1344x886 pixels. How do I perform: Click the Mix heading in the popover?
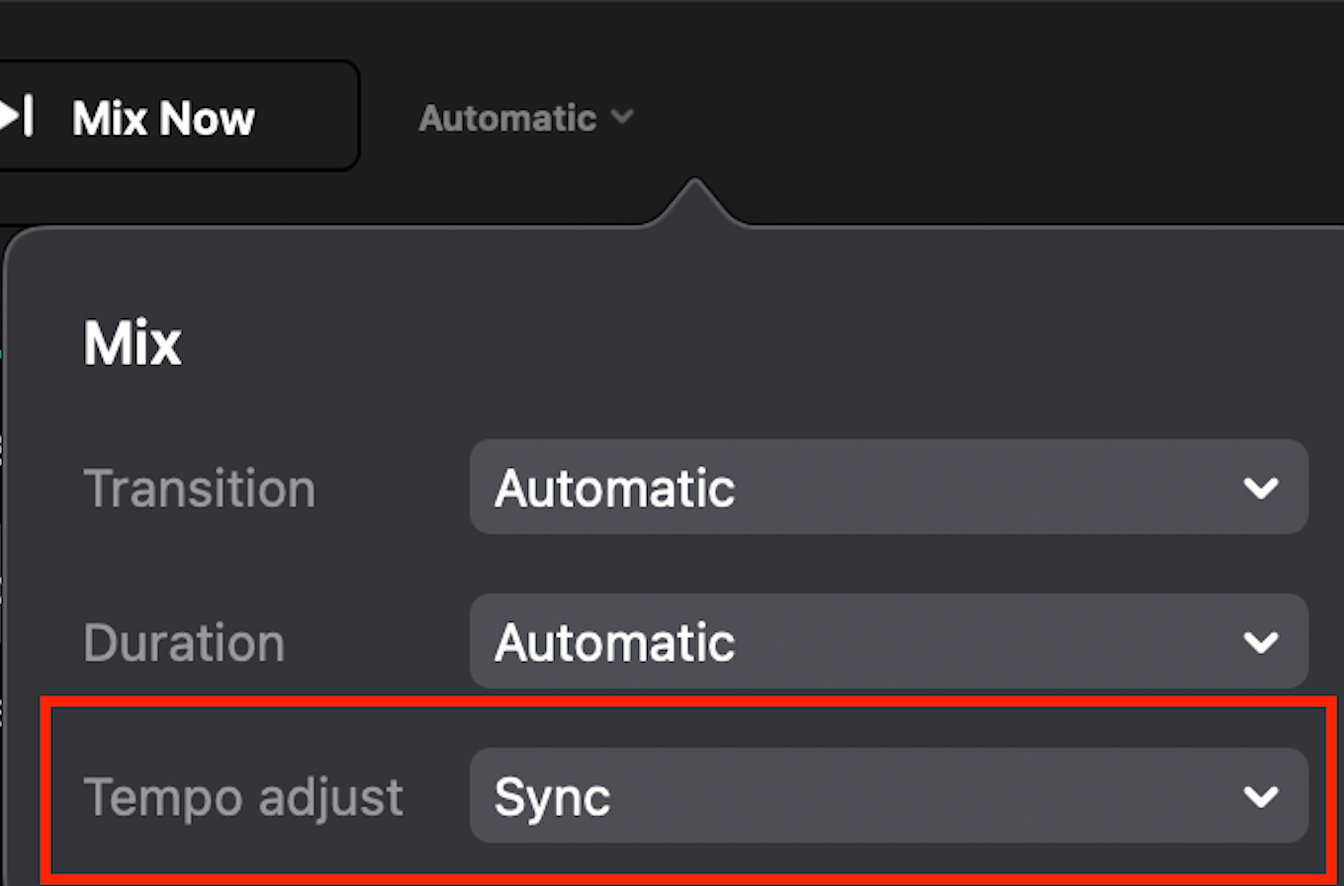pyautogui.click(x=133, y=344)
